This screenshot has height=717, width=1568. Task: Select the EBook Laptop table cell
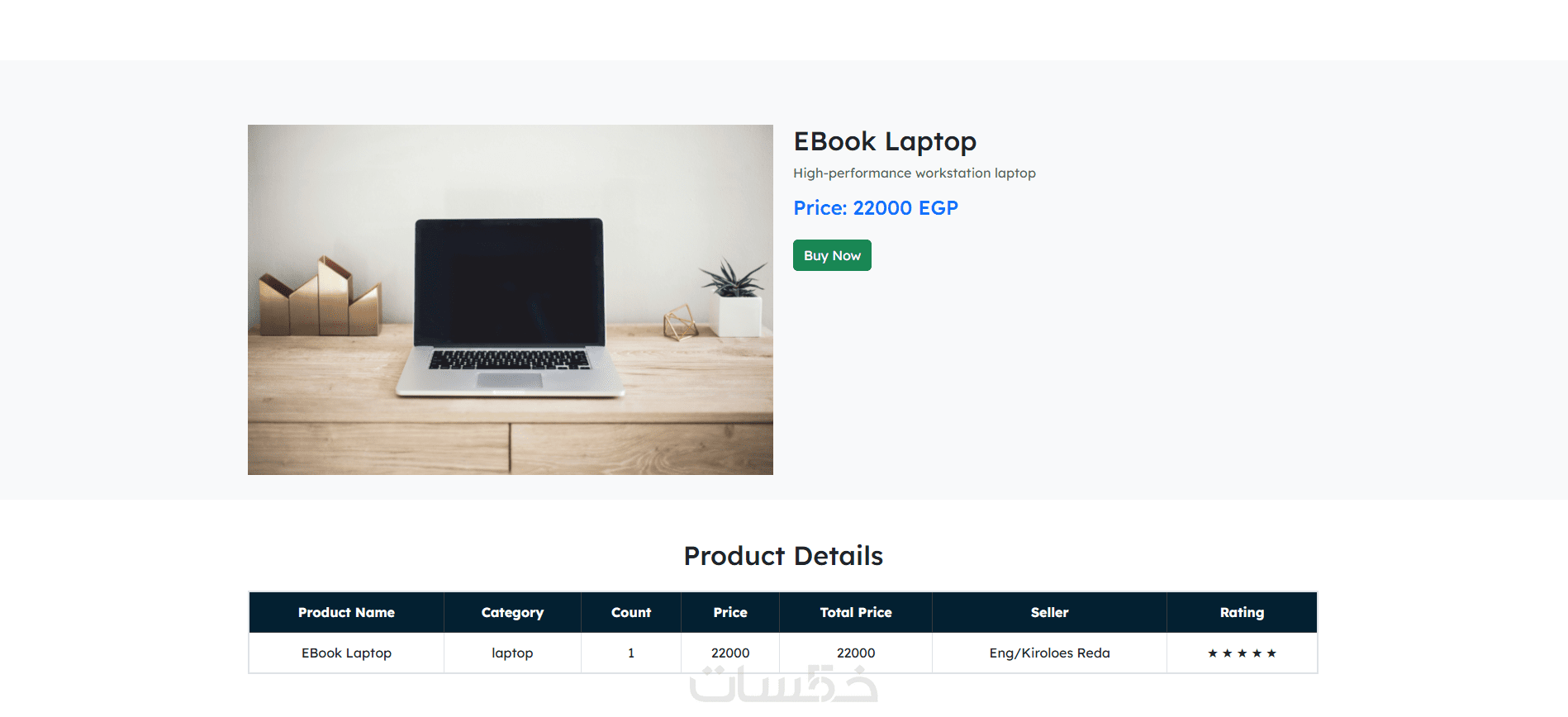pyautogui.click(x=346, y=653)
